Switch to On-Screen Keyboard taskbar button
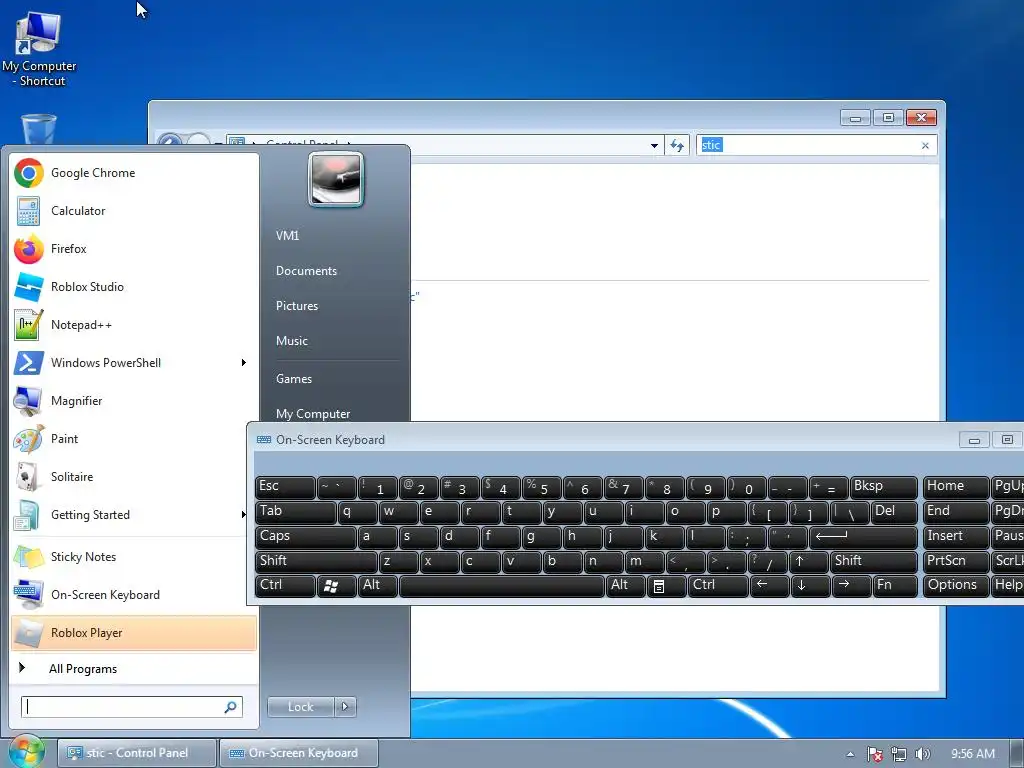Screen dimensions: 1024x768 pos(299,753)
